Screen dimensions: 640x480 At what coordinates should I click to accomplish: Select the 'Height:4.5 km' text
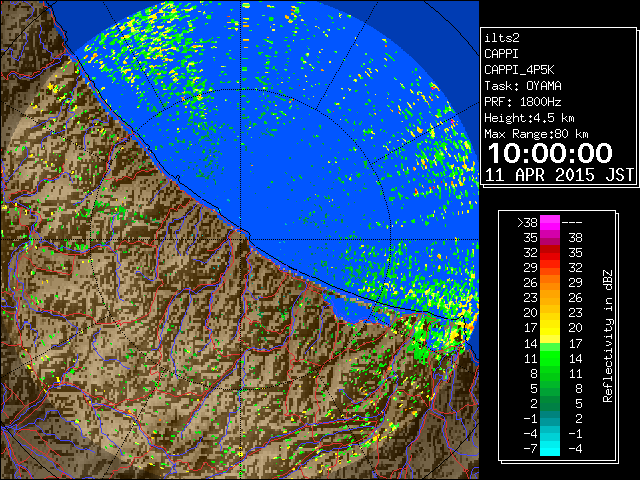tap(529, 118)
